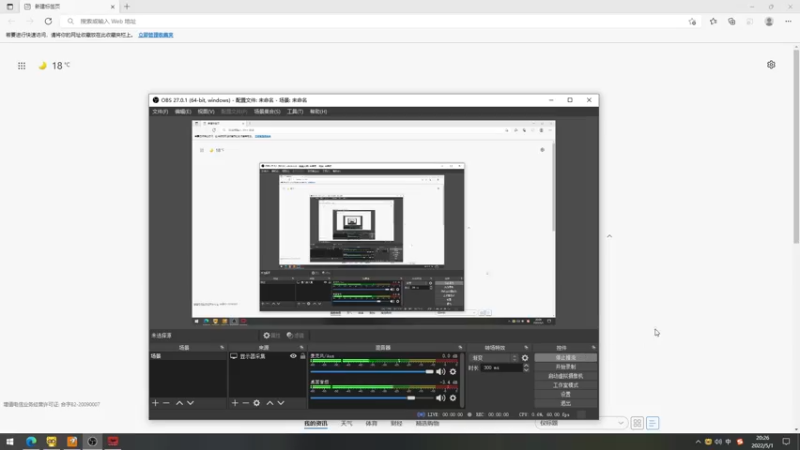800x450 pixels.
Task: Click transition duration stepper arrows
Action: coord(526,367)
